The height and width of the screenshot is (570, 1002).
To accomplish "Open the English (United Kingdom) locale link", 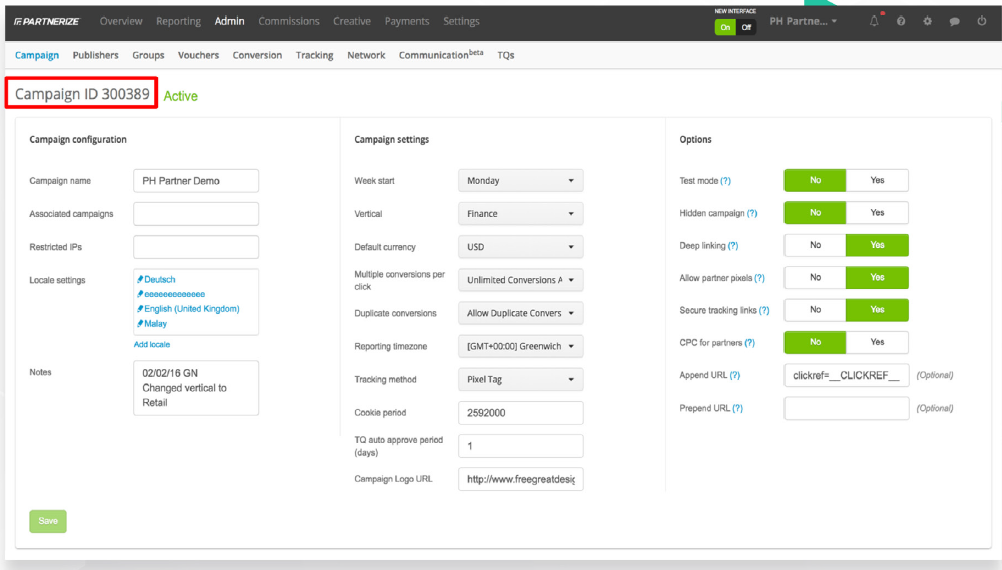I will (192, 309).
